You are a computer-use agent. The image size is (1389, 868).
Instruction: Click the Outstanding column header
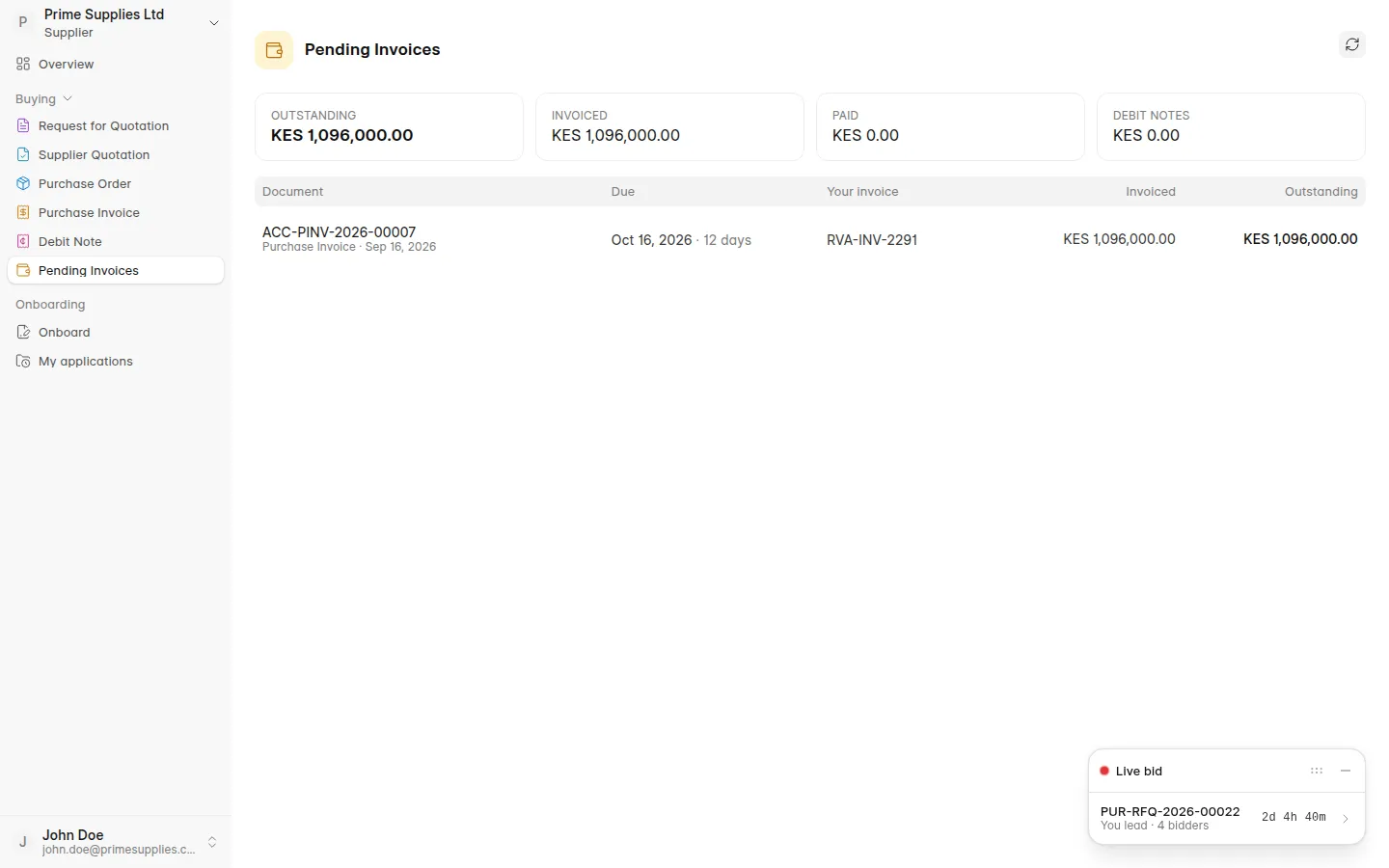click(x=1321, y=191)
